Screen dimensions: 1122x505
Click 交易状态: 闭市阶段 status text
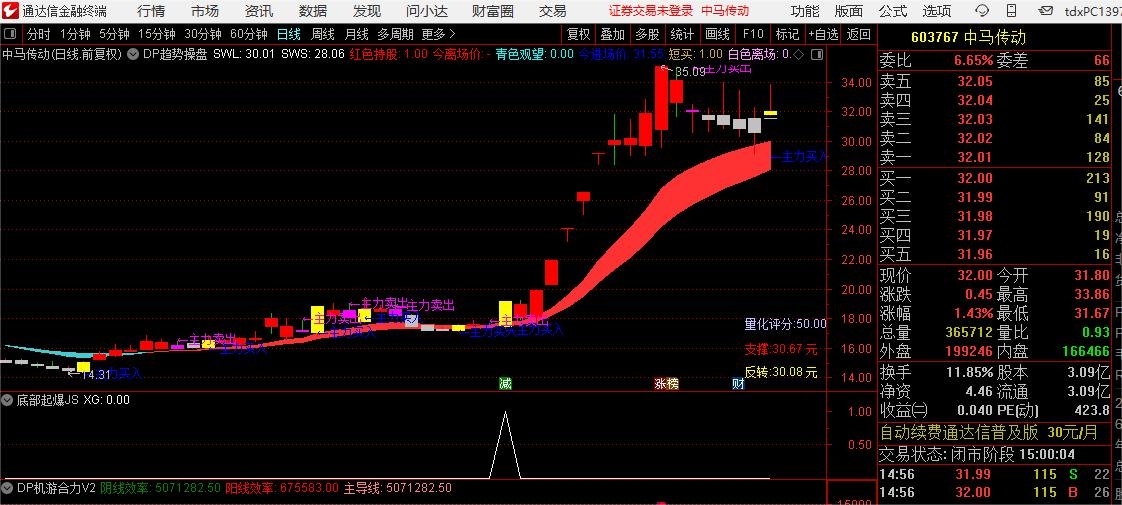(x=947, y=454)
